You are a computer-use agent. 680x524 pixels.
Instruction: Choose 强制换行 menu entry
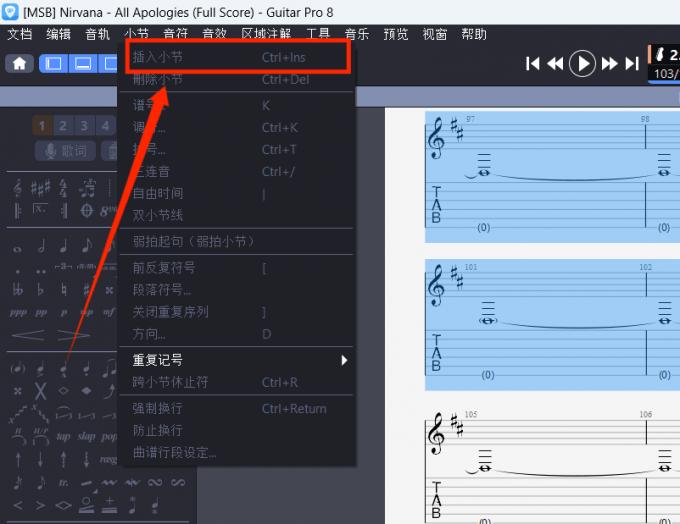click(x=237, y=408)
